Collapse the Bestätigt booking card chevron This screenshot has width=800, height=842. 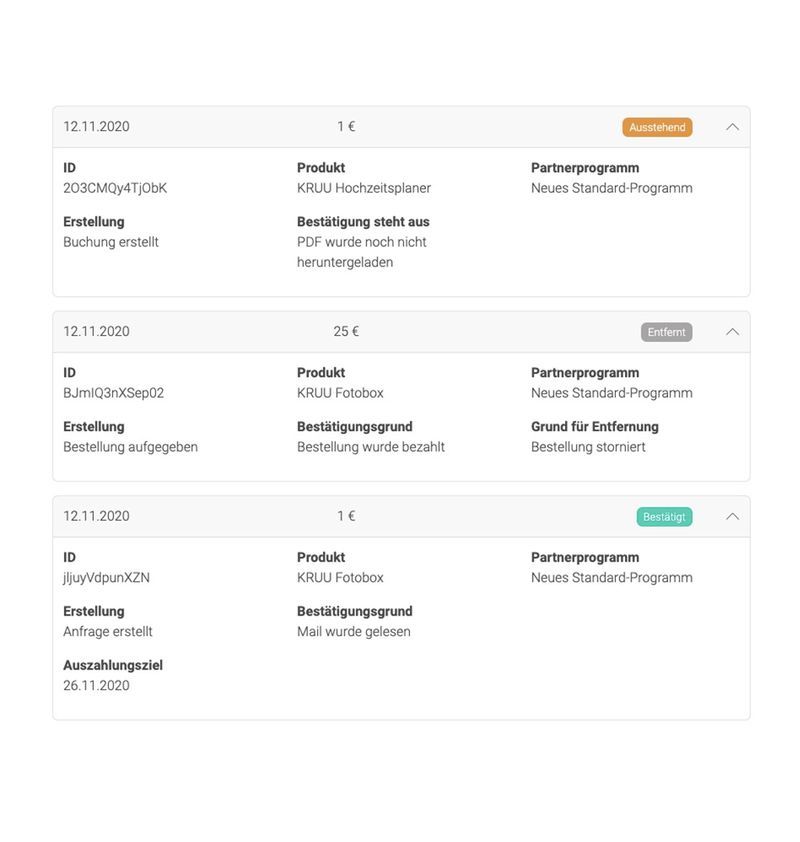coord(732,517)
